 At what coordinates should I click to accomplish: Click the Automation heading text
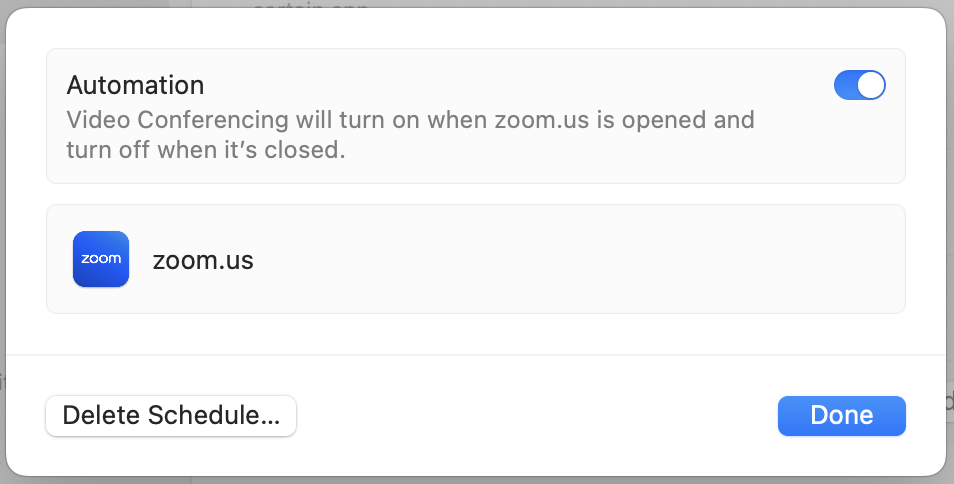tap(135, 85)
